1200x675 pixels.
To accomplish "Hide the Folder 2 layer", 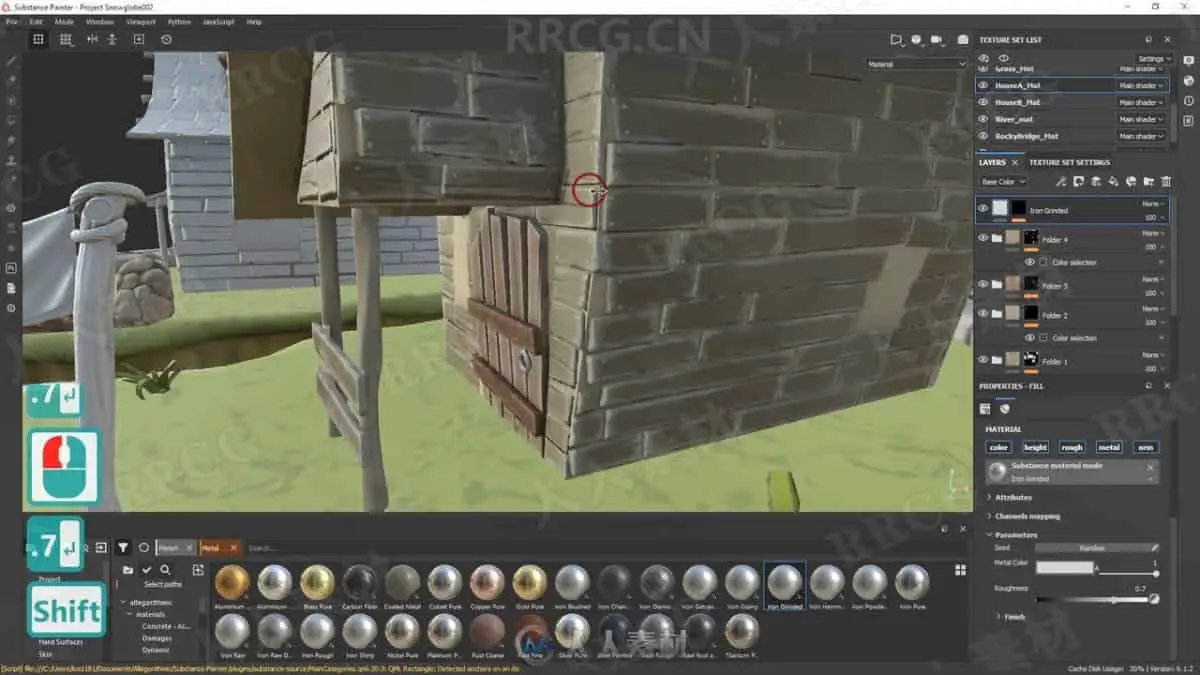I will [983, 313].
